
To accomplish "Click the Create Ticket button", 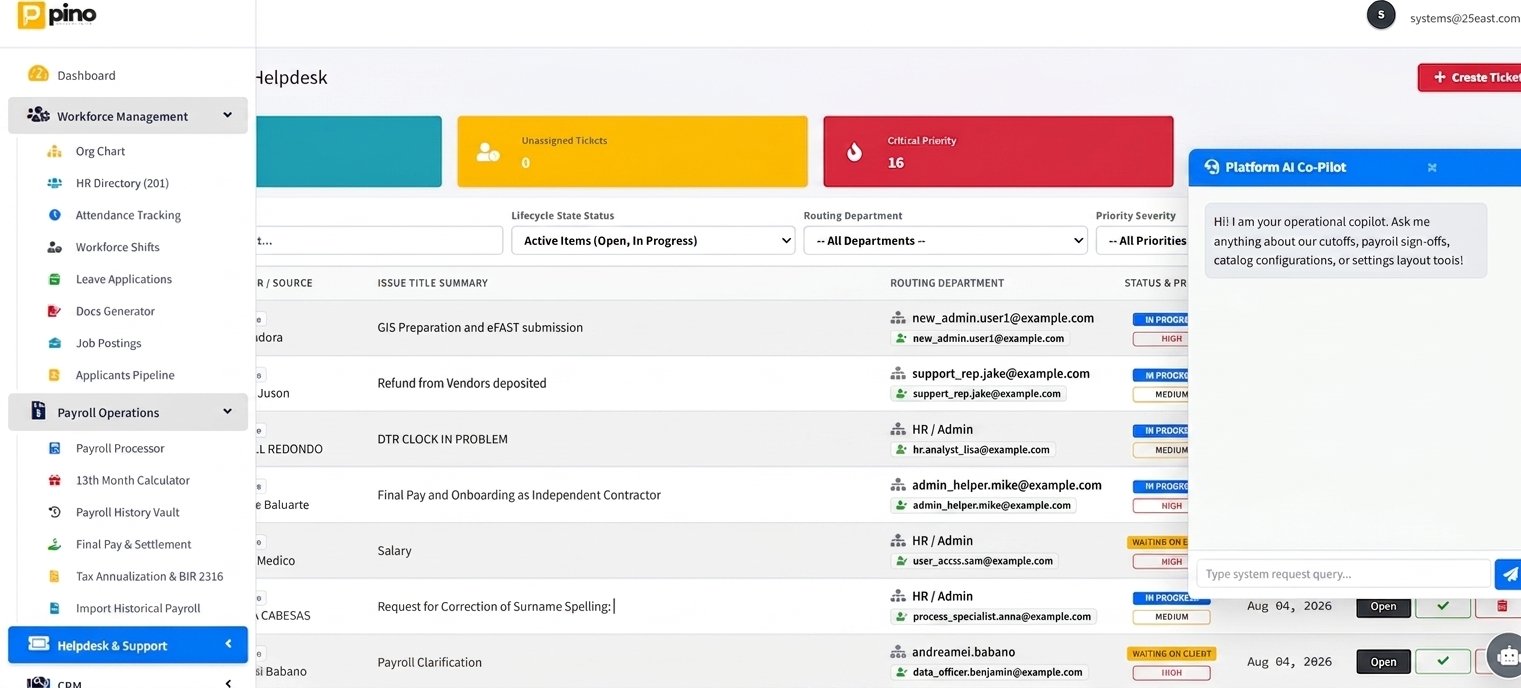I will 1470,77.
